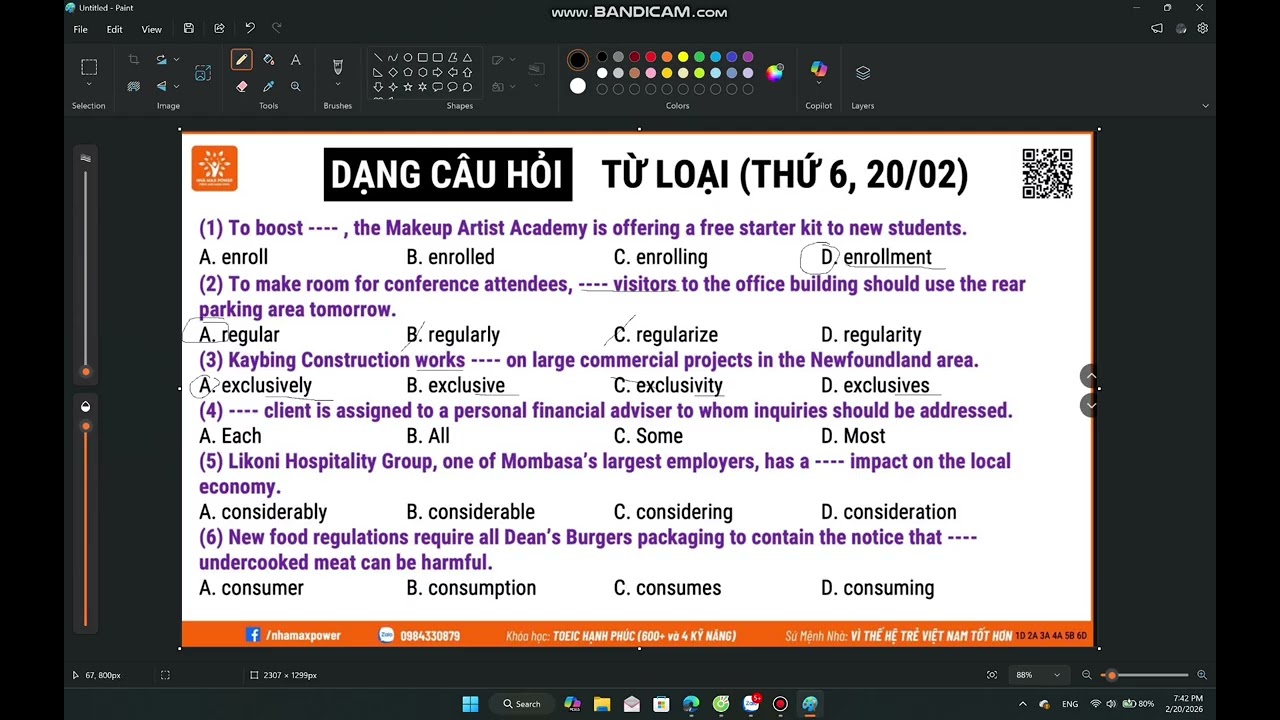Select Color 1 black primary swatch
Screen dimensions: 1280x720
click(x=577, y=60)
